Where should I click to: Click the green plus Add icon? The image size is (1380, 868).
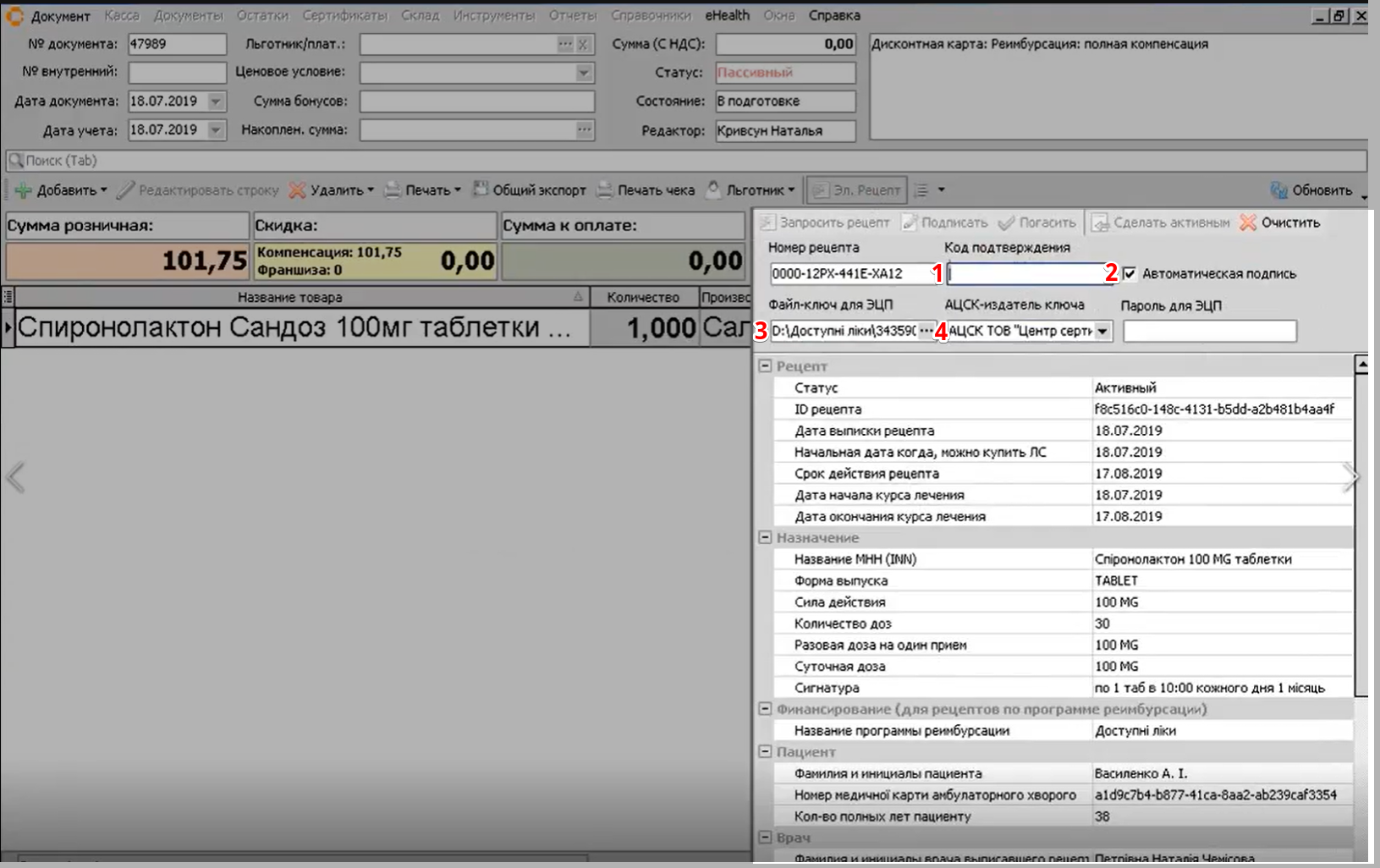tap(23, 190)
